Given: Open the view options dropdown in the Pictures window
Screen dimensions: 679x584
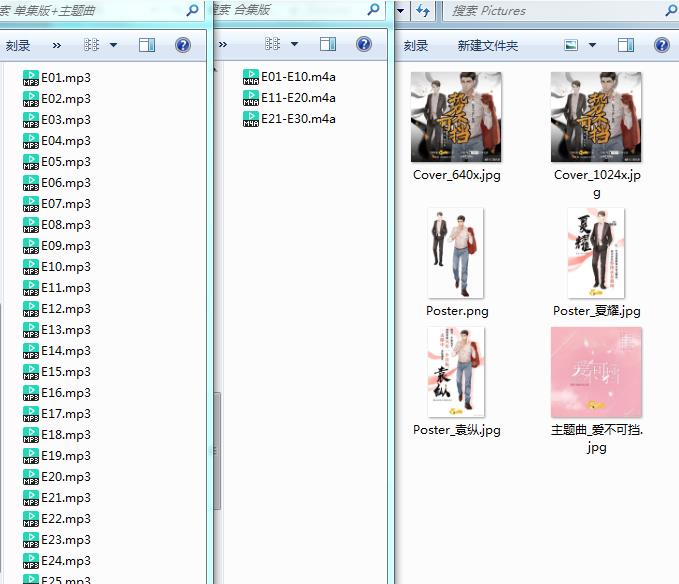Looking at the screenshot, I should (x=592, y=46).
